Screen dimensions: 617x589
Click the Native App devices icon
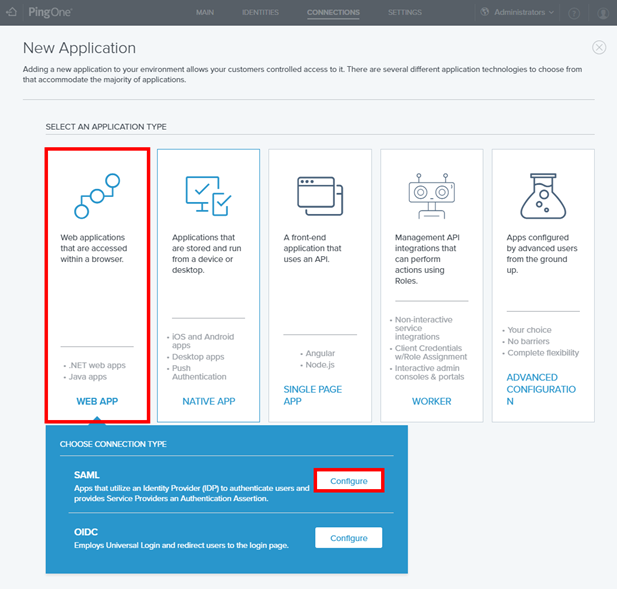[x=208, y=196]
